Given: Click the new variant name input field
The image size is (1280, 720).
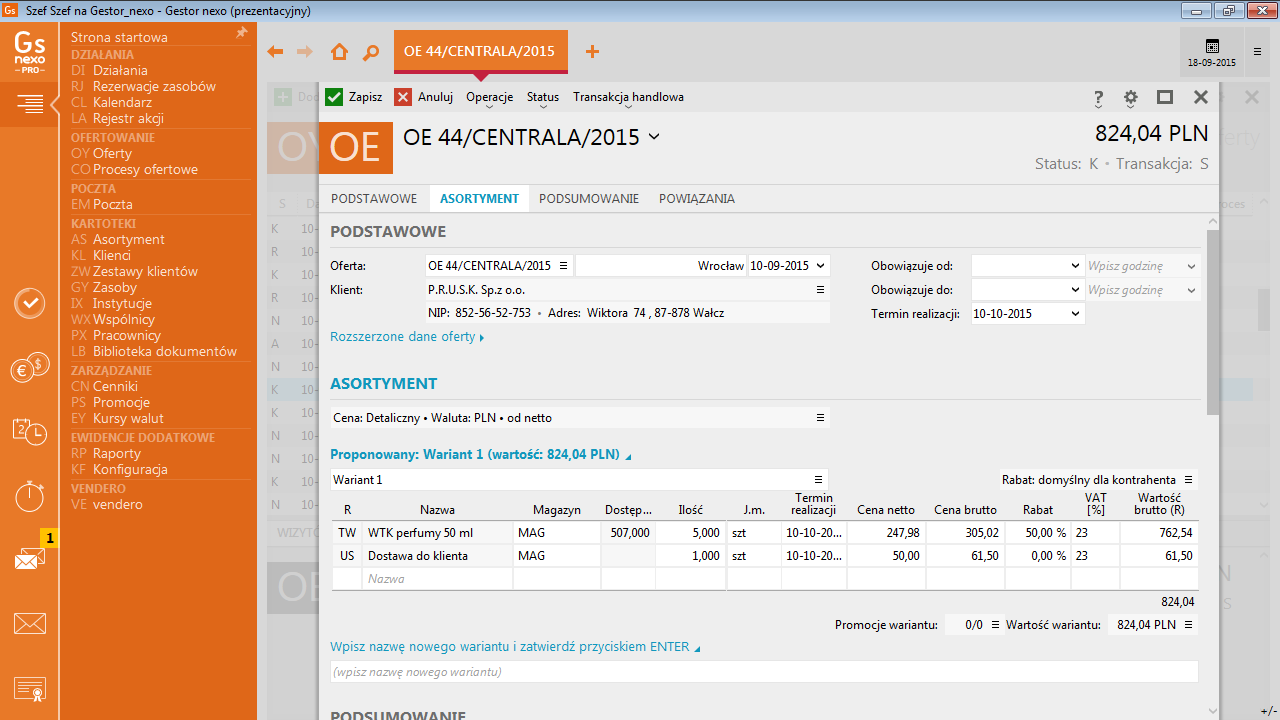Looking at the screenshot, I should click(763, 672).
